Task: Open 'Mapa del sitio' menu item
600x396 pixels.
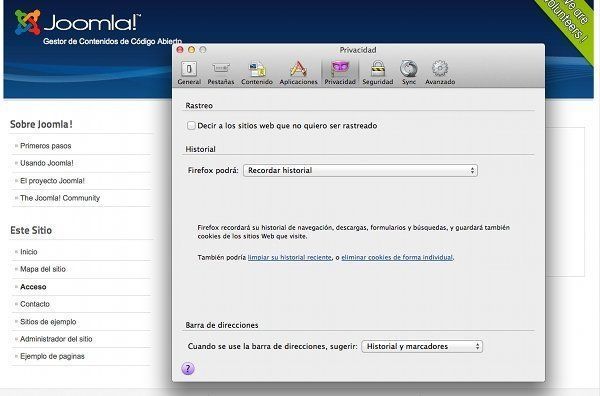Action: pos(43,269)
